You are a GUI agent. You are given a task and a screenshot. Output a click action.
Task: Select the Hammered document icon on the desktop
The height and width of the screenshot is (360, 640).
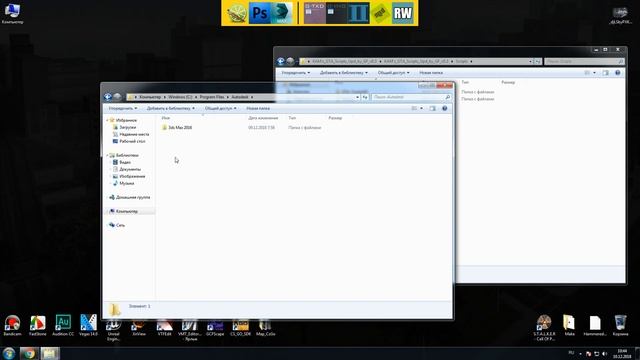[595, 325]
